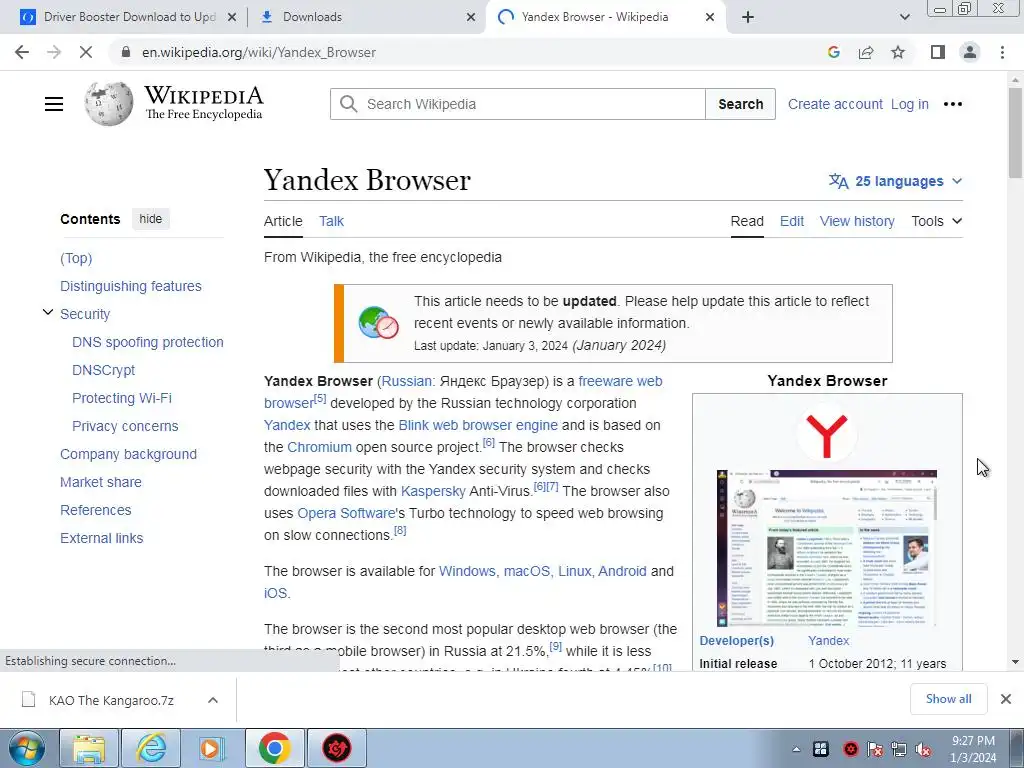
Task: Open the Create account link
Action: click(x=835, y=104)
